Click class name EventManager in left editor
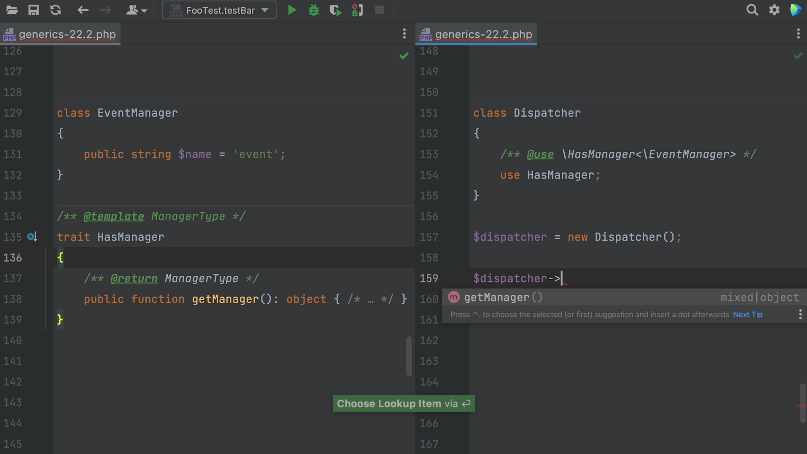The height and width of the screenshot is (454, 807). [x=137, y=113]
